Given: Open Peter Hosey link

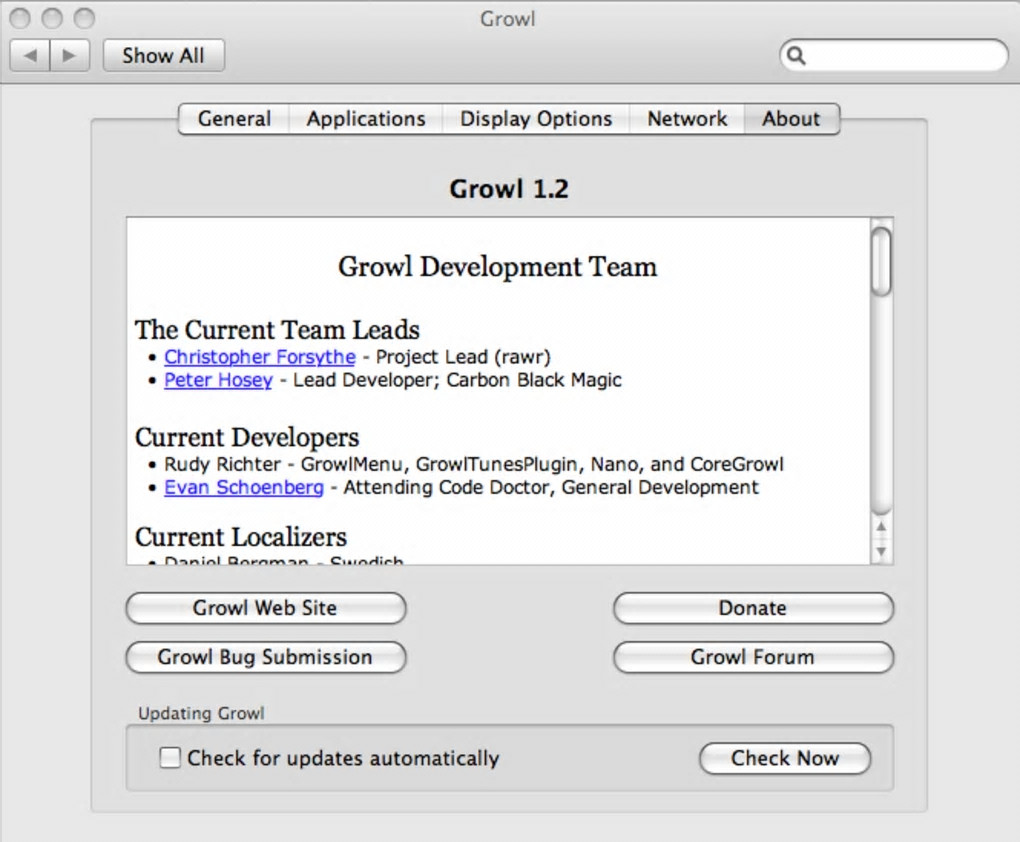Looking at the screenshot, I should click(x=218, y=380).
